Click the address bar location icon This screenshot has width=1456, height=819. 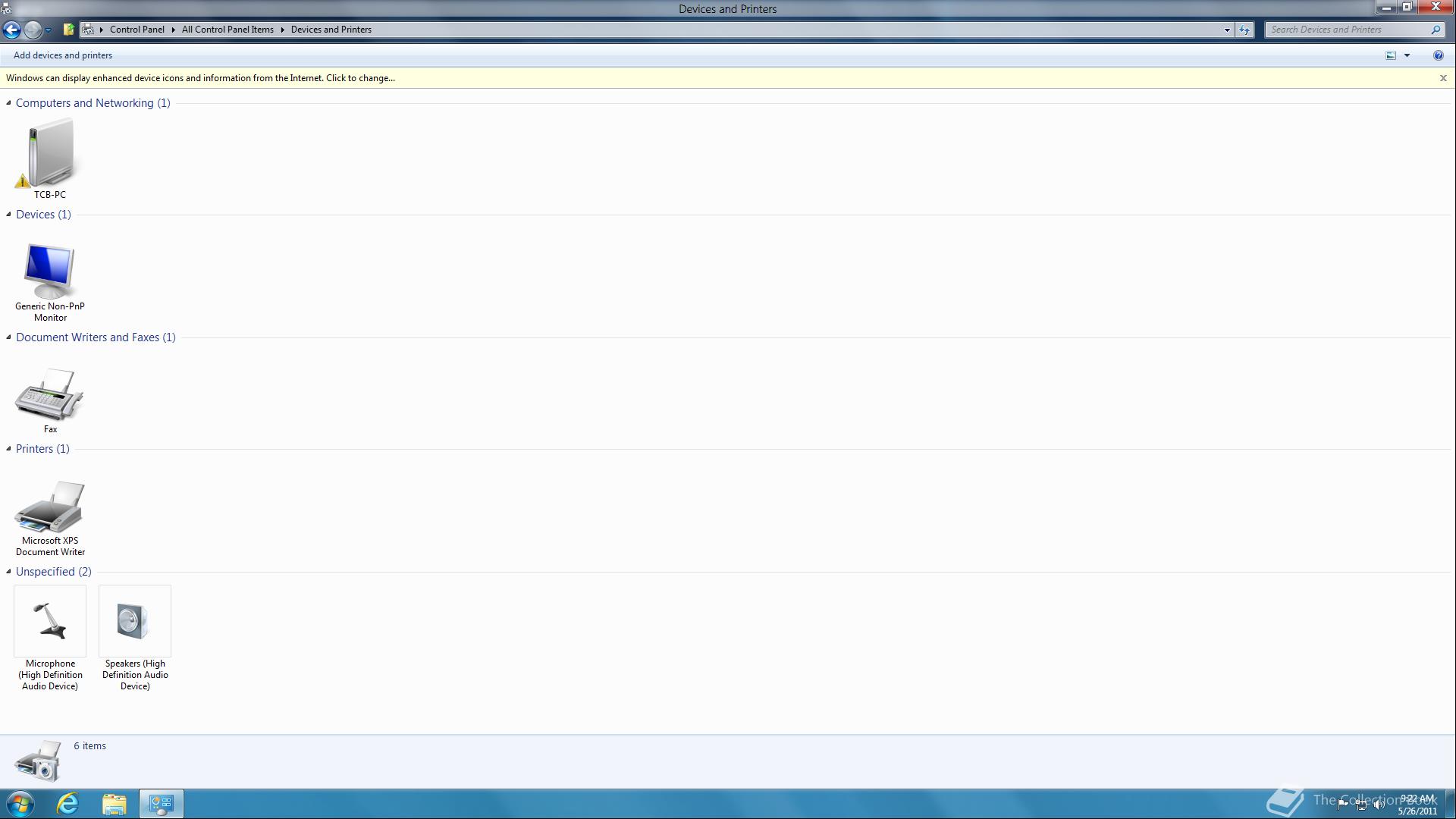pyautogui.click(x=88, y=30)
